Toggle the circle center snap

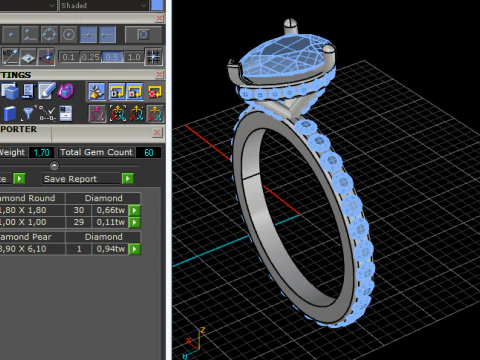tap(69, 34)
